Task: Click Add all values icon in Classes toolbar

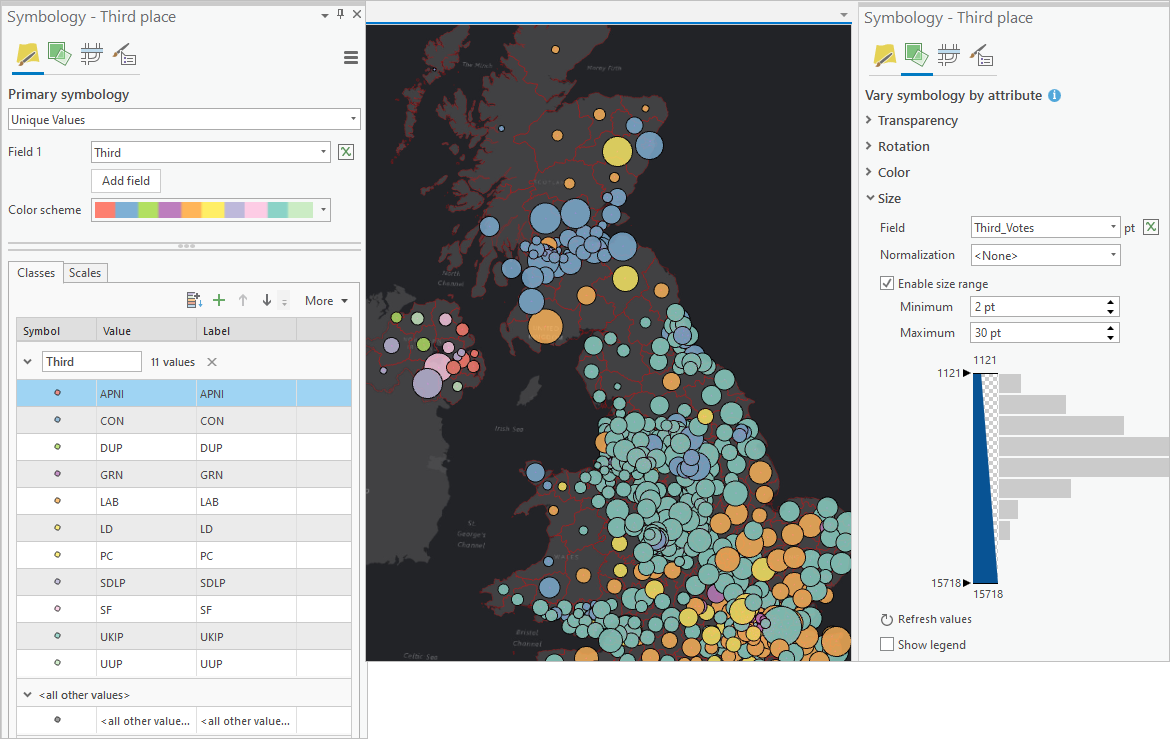Action: pos(194,300)
